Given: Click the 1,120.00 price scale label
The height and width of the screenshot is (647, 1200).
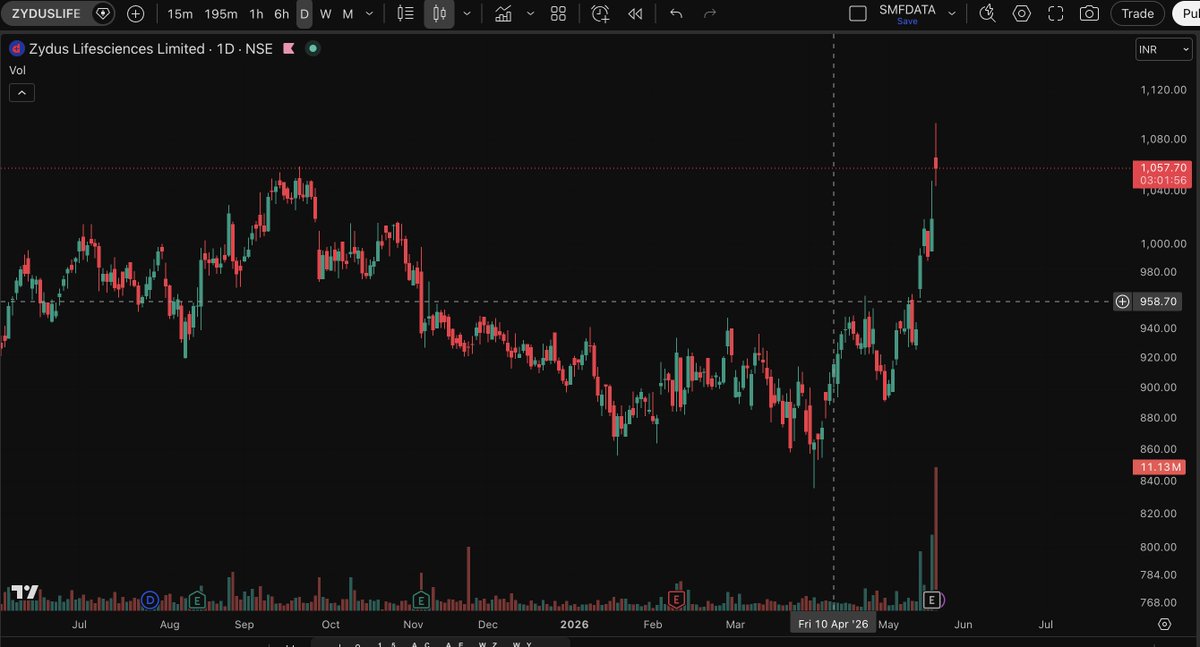Looking at the screenshot, I should click(1164, 90).
